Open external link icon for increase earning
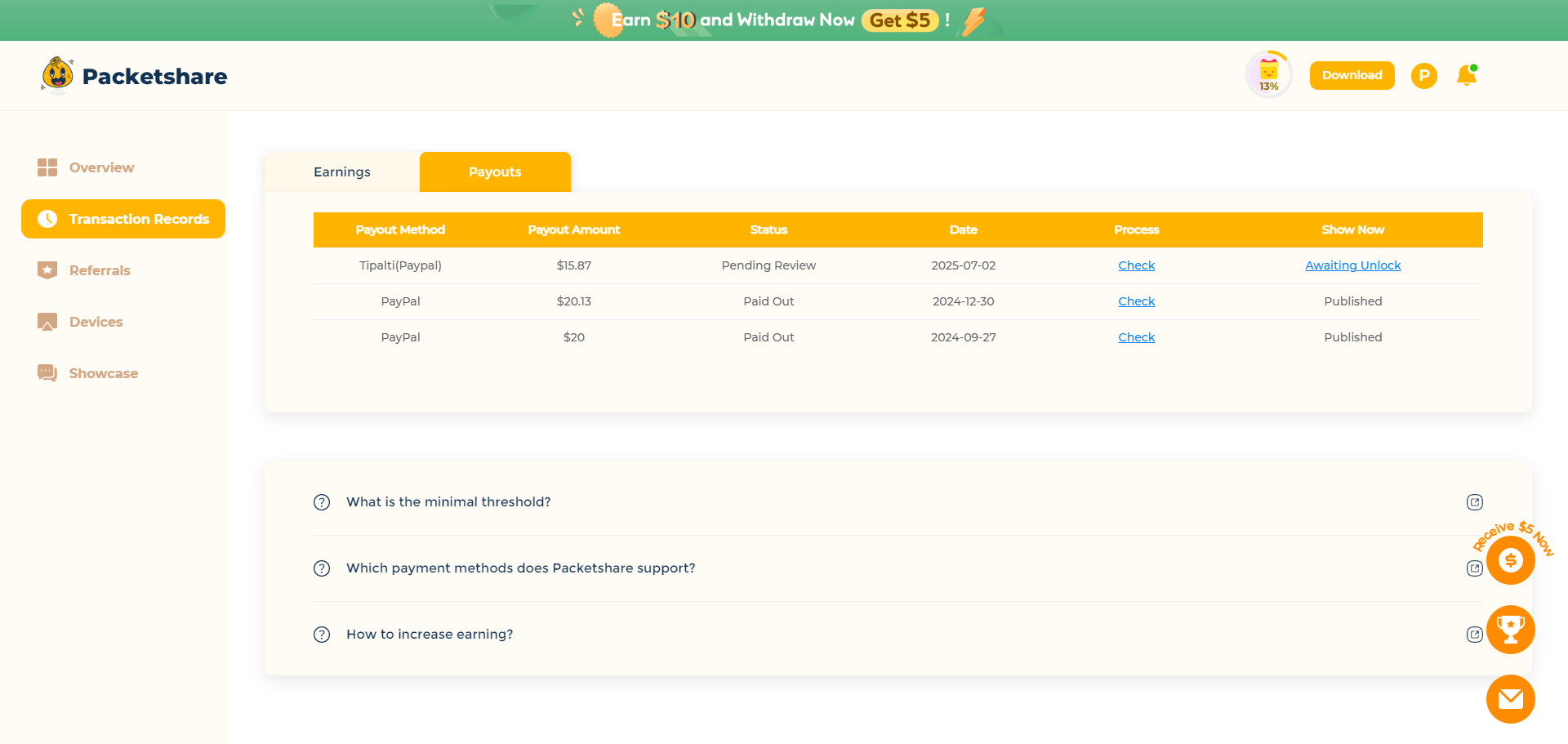The width and height of the screenshot is (1568, 744). 1474,635
